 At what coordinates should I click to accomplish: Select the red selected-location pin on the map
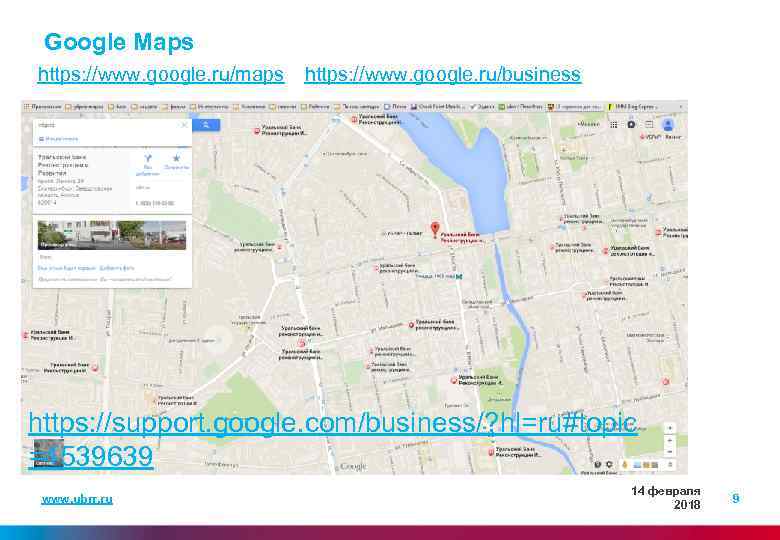(x=435, y=230)
